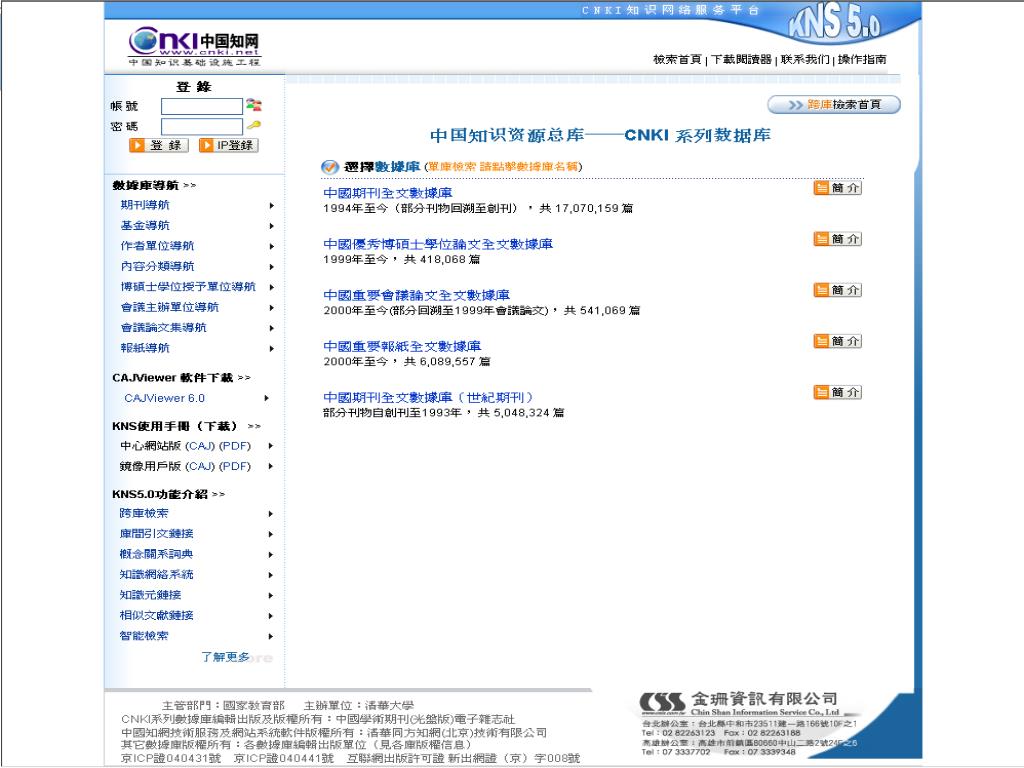Click the 了解更多 link
The width and height of the screenshot is (1024, 768).
[225, 657]
